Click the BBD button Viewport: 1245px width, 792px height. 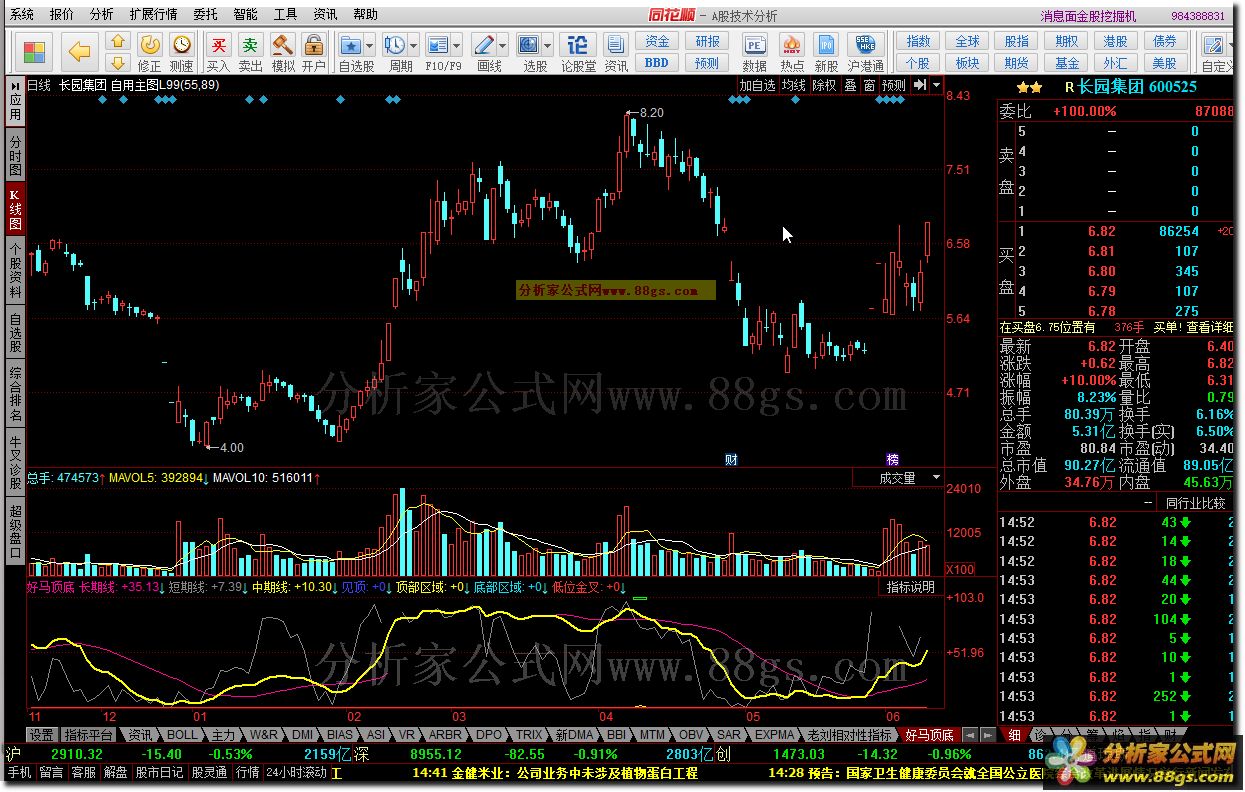pyautogui.click(x=657, y=62)
